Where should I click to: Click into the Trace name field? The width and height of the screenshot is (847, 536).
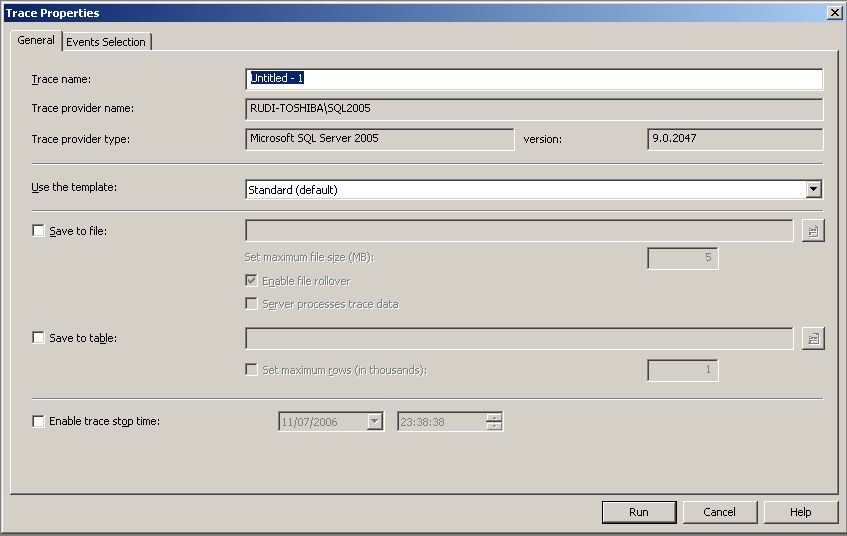tap(534, 79)
